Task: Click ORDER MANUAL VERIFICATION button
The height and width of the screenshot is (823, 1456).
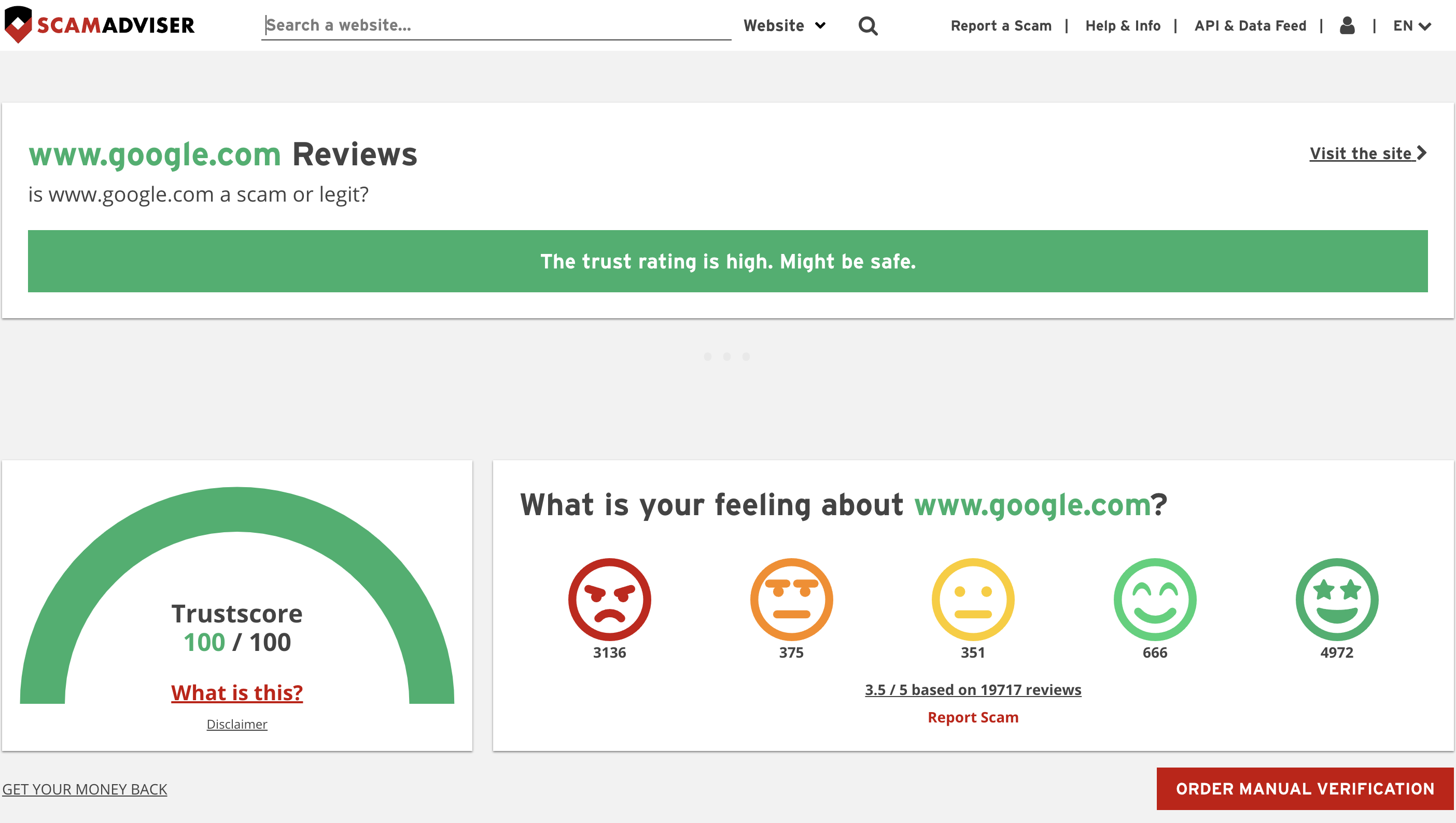Action: coord(1305,788)
